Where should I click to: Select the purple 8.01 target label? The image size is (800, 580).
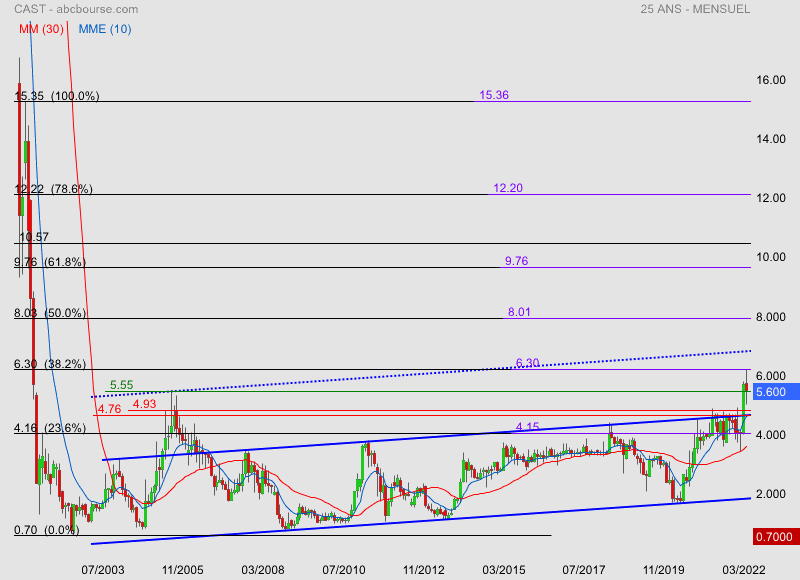pyautogui.click(x=519, y=313)
